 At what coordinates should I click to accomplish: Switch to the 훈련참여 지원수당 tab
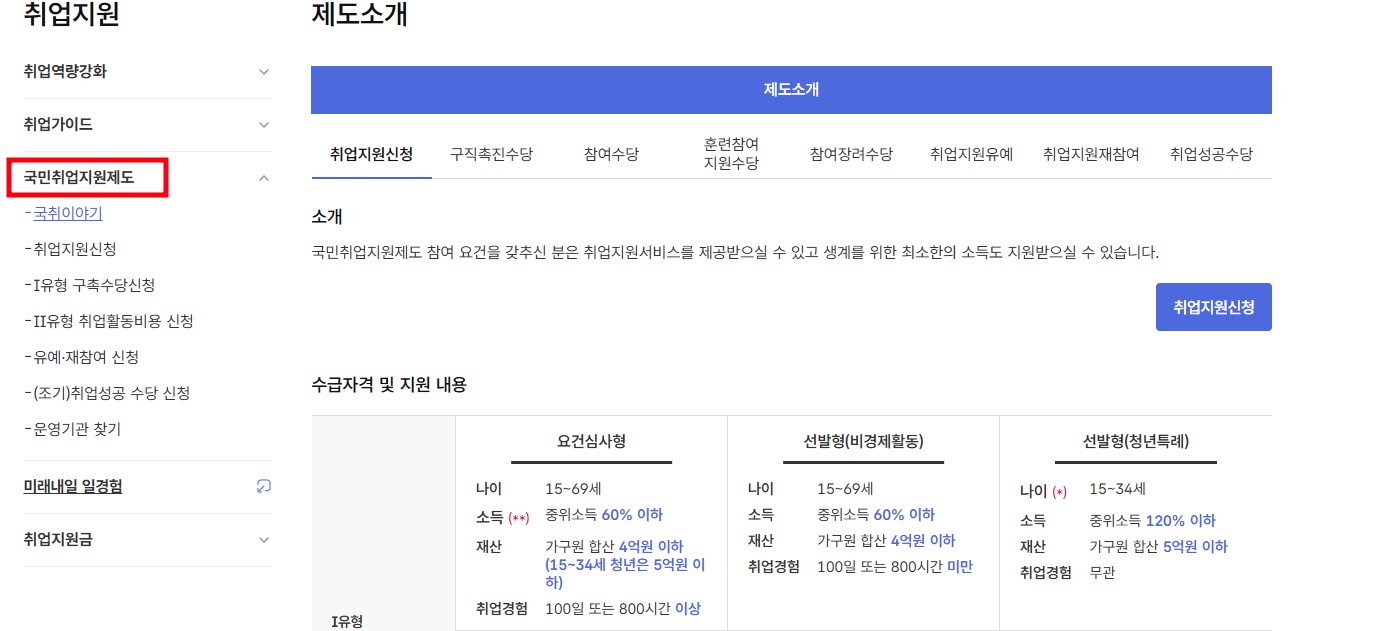731,154
